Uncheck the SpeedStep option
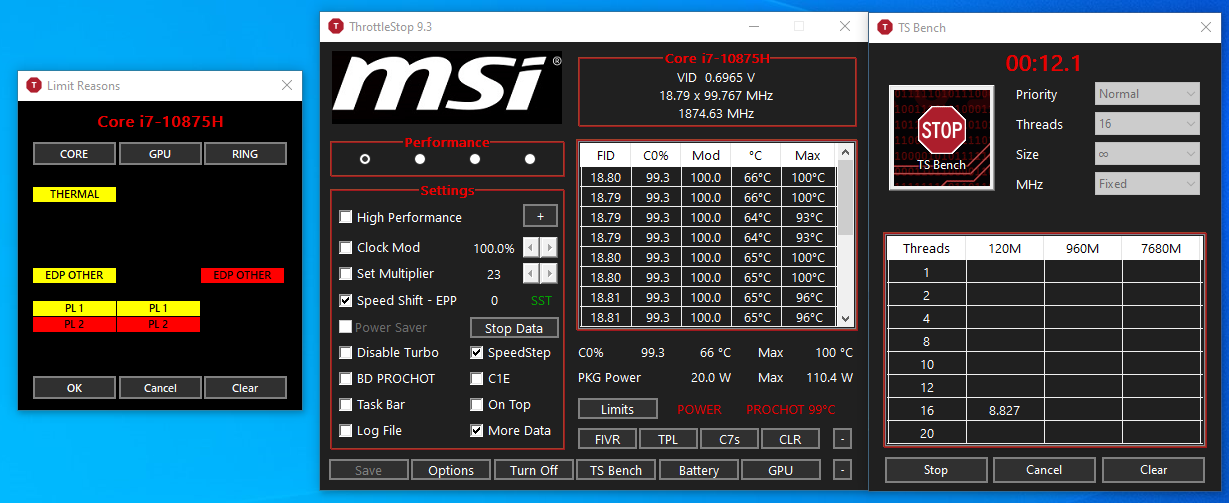1229x503 pixels. (x=477, y=353)
